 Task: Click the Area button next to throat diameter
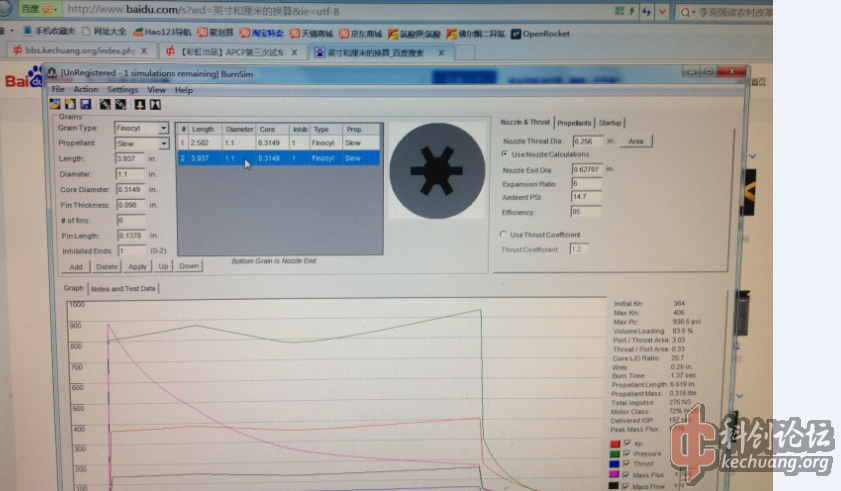tap(636, 141)
